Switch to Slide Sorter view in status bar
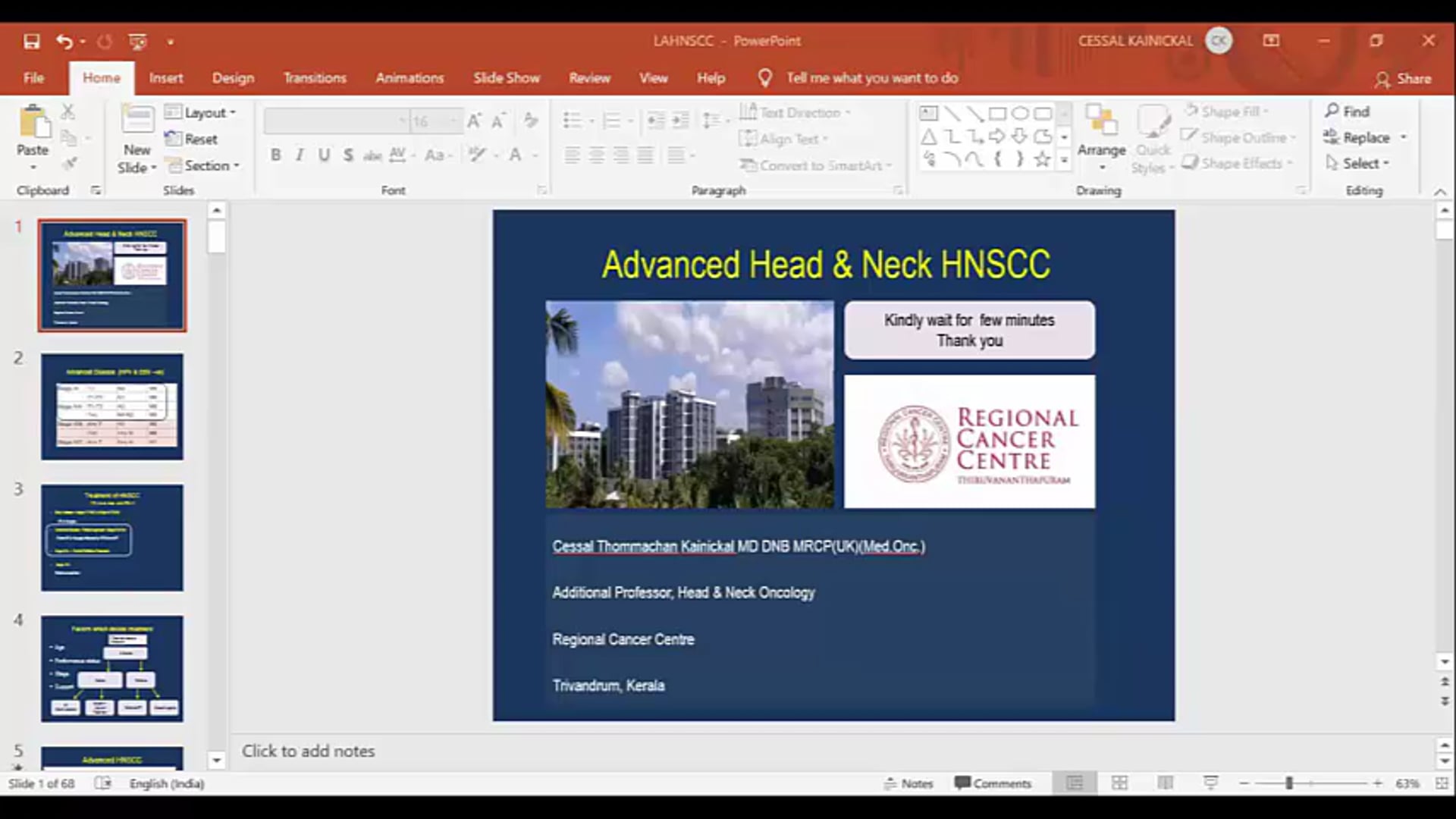The width and height of the screenshot is (1456, 819). tap(1119, 783)
